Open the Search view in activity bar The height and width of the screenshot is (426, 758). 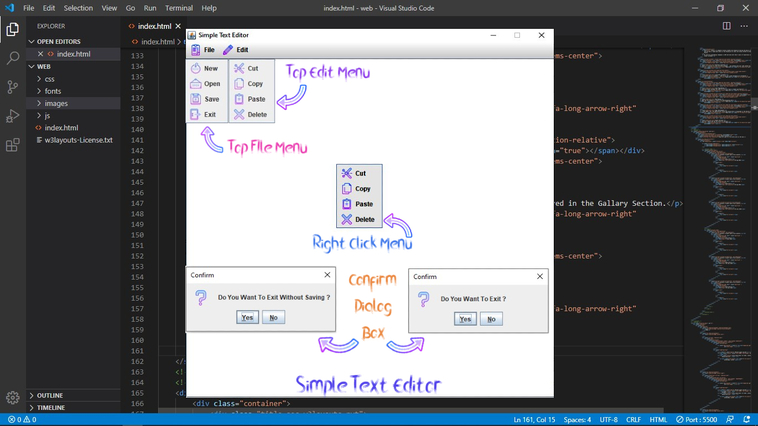tap(13, 59)
